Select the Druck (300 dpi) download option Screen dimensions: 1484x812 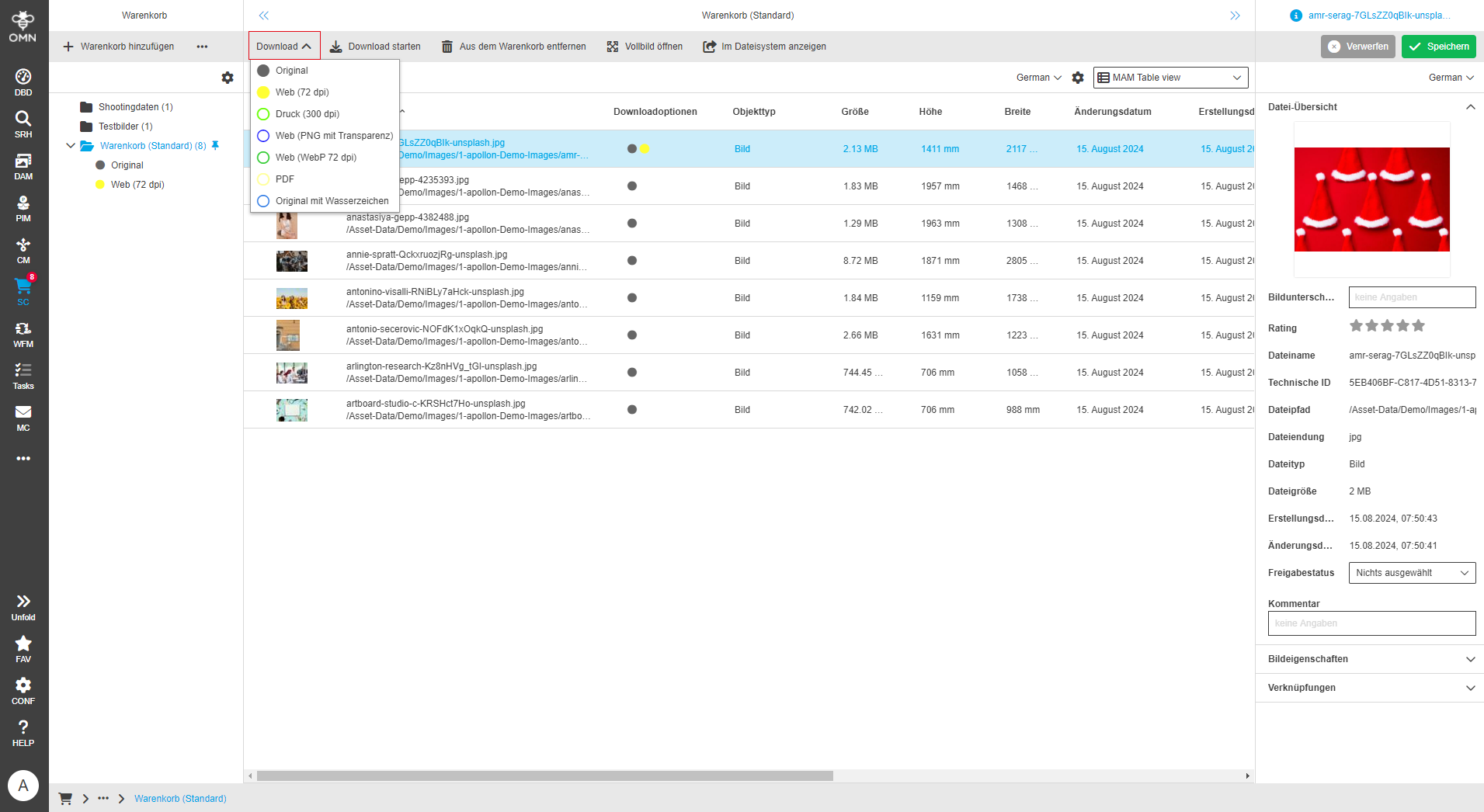click(x=307, y=113)
